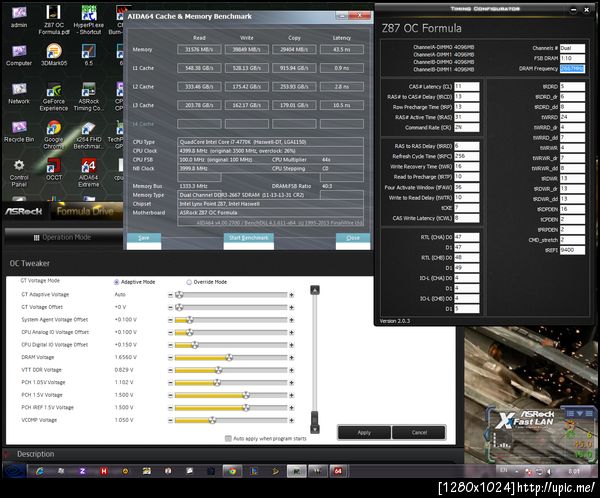The width and height of the screenshot is (600, 498).
Task: Open the ASRock Timing Configurator shortcut
Action: click(88, 97)
